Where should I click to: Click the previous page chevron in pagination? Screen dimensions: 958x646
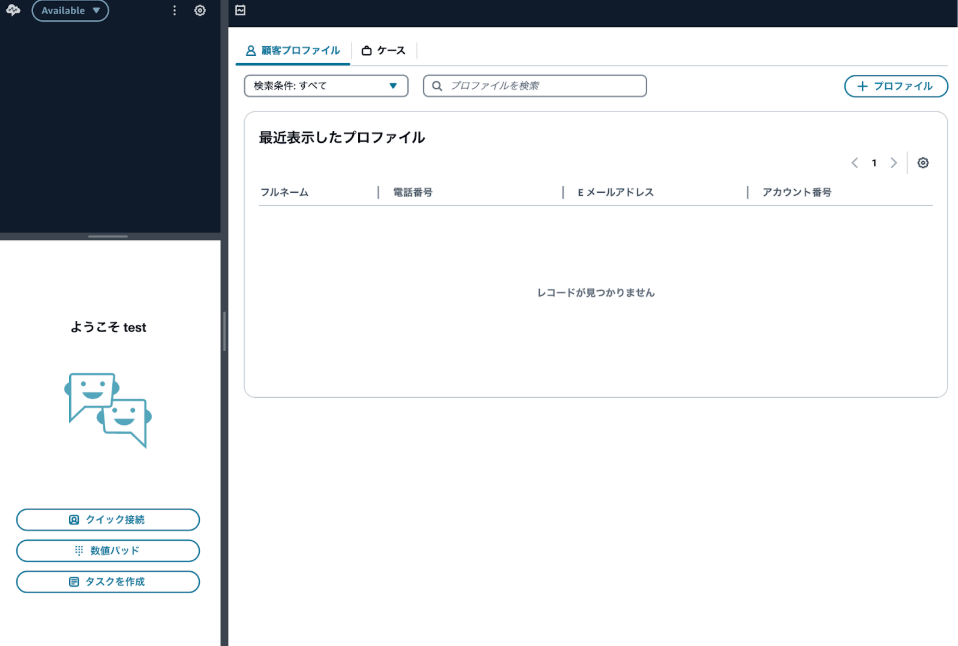coord(855,162)
